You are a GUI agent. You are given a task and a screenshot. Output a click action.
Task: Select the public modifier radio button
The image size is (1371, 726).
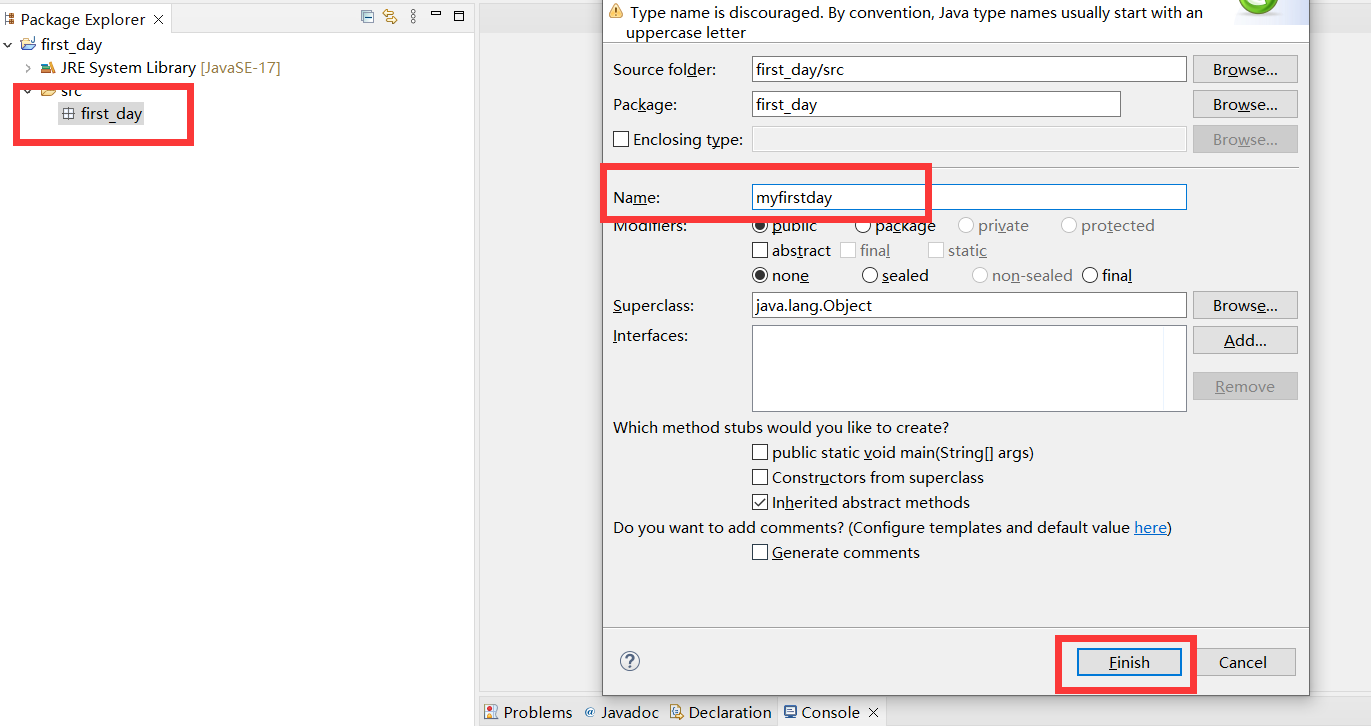point(760,226)
